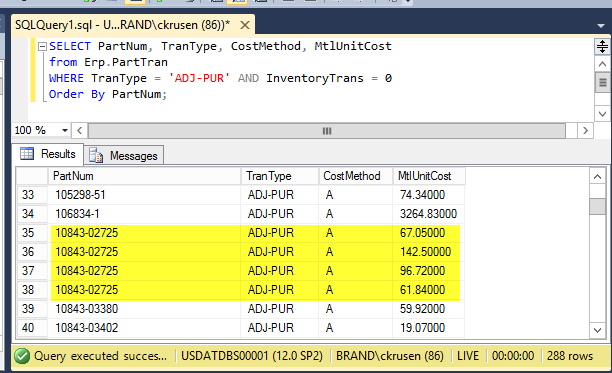Select row header 38

32,290
